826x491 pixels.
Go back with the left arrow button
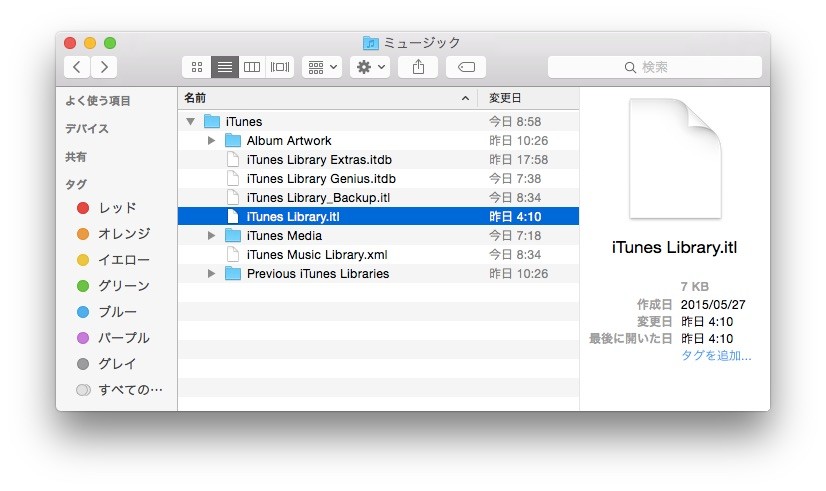77,67
